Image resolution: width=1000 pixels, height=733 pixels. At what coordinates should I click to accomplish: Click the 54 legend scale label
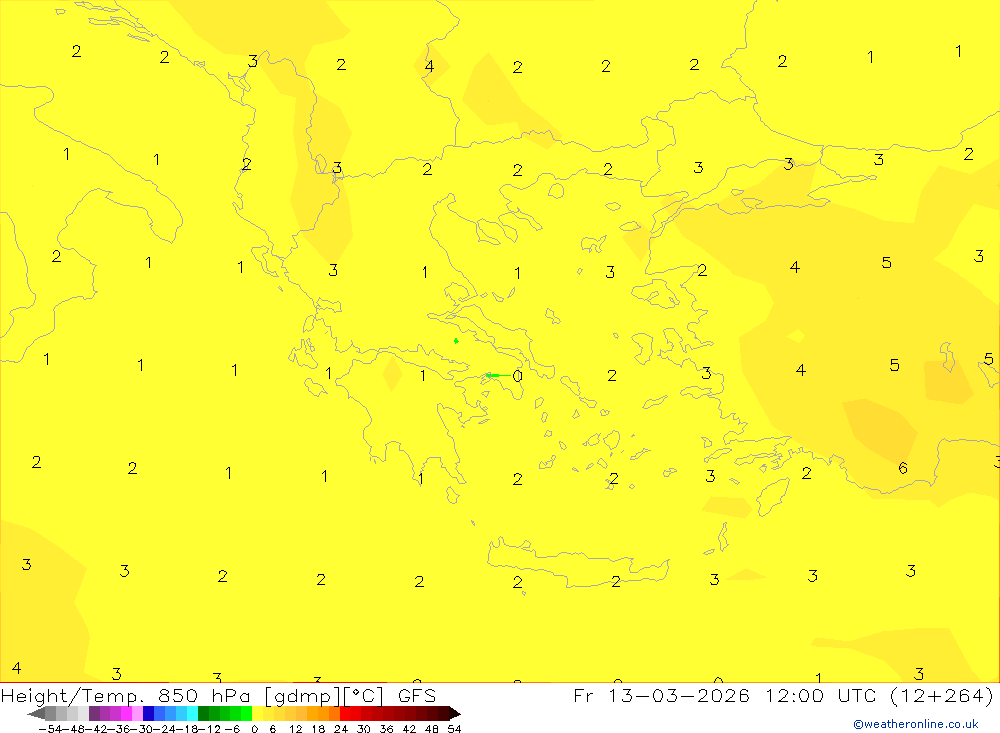tap(454, 729)
